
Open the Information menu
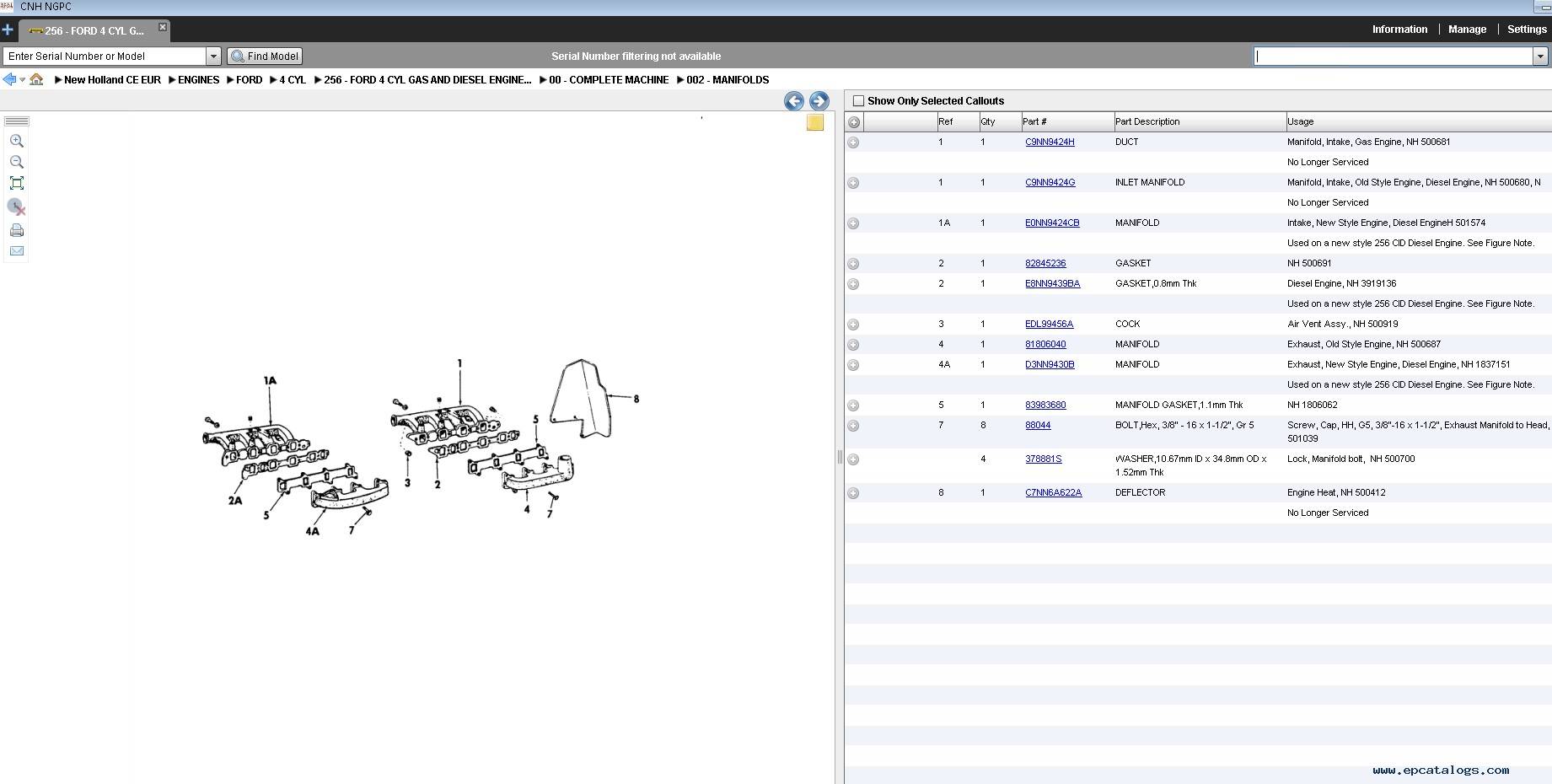pyautogui.click(x=1399, y=30)
